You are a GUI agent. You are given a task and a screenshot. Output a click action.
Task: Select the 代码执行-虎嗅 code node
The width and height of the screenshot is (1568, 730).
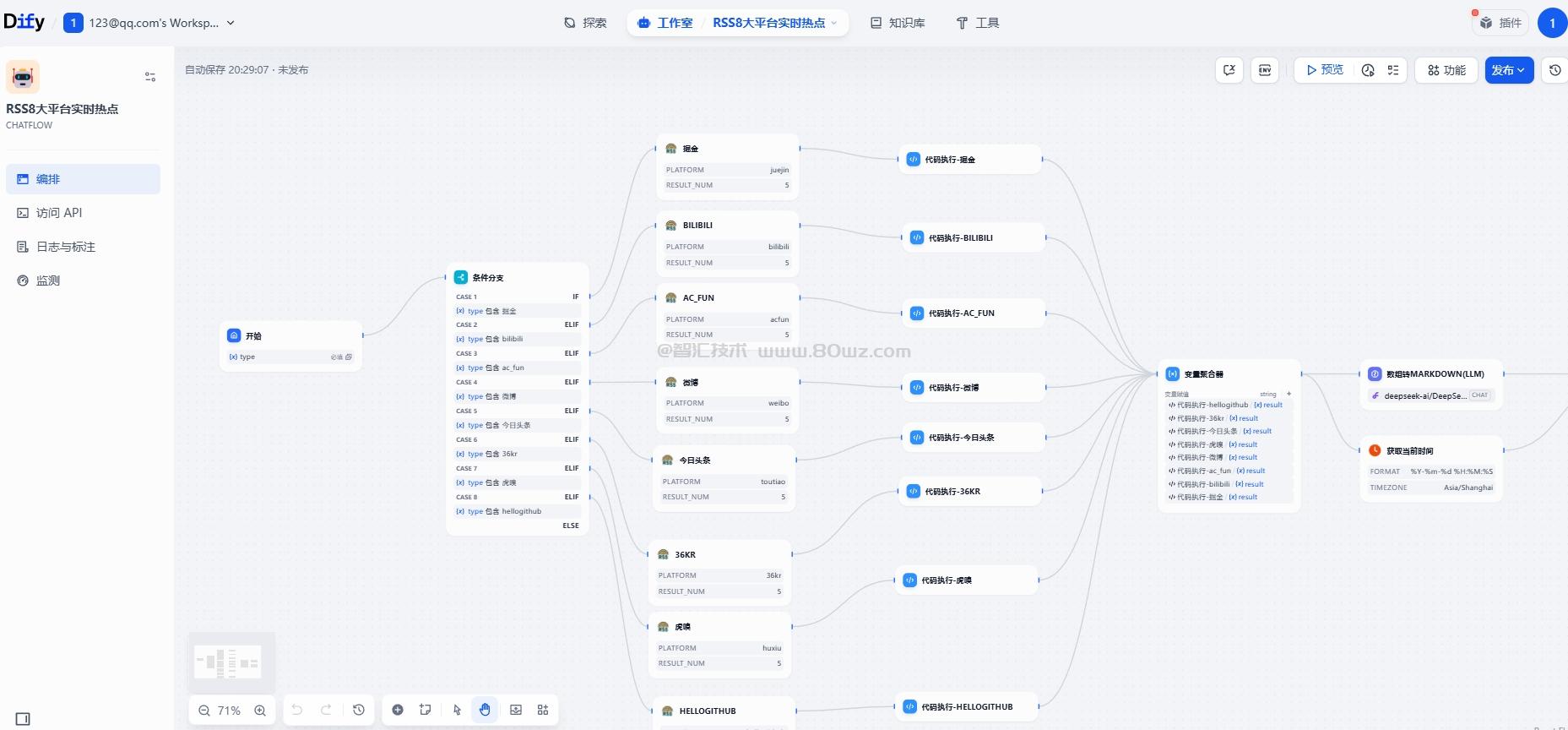point(967,580)
